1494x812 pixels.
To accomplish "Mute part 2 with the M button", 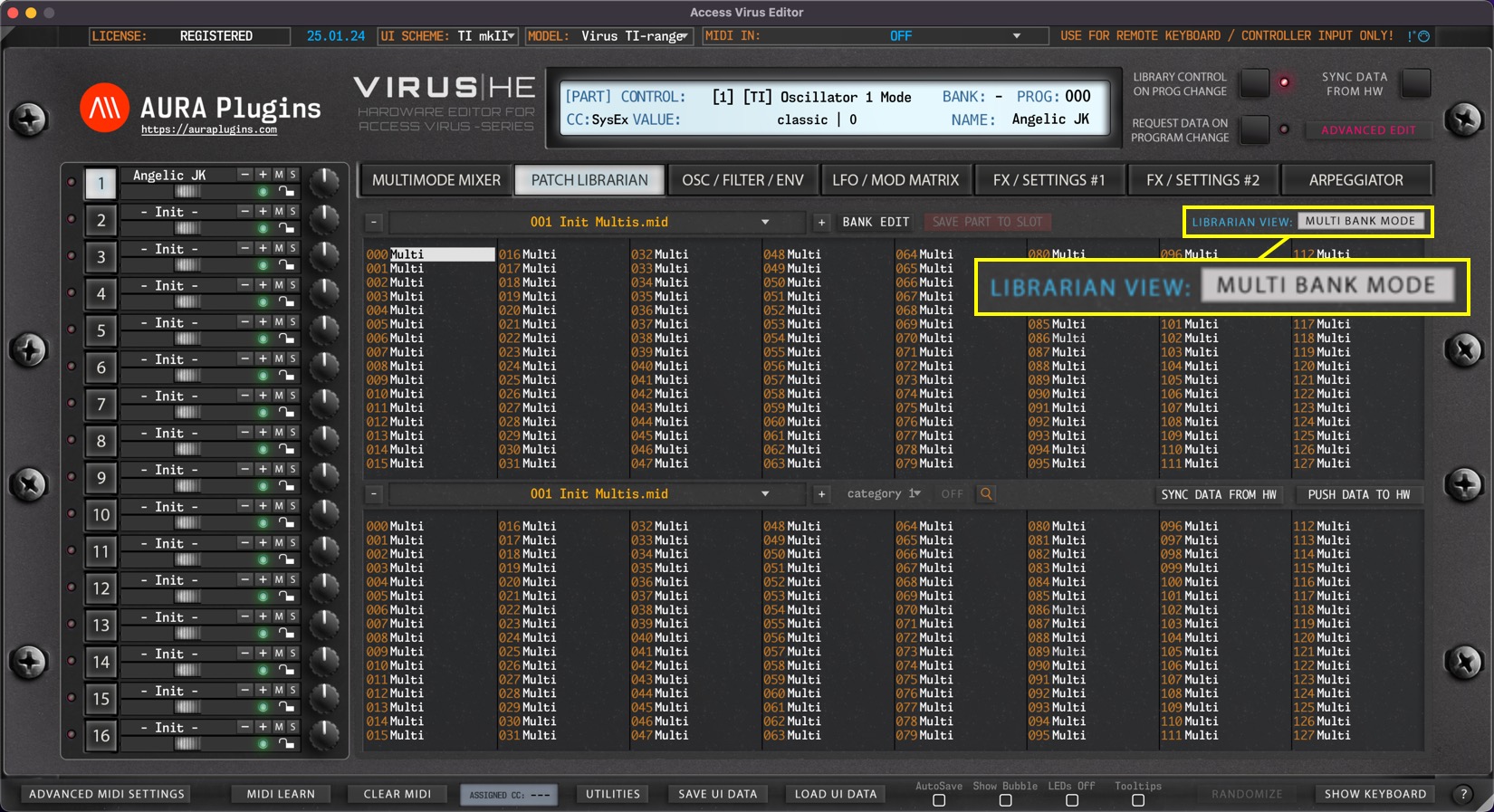I will click(x=279, y=212).
